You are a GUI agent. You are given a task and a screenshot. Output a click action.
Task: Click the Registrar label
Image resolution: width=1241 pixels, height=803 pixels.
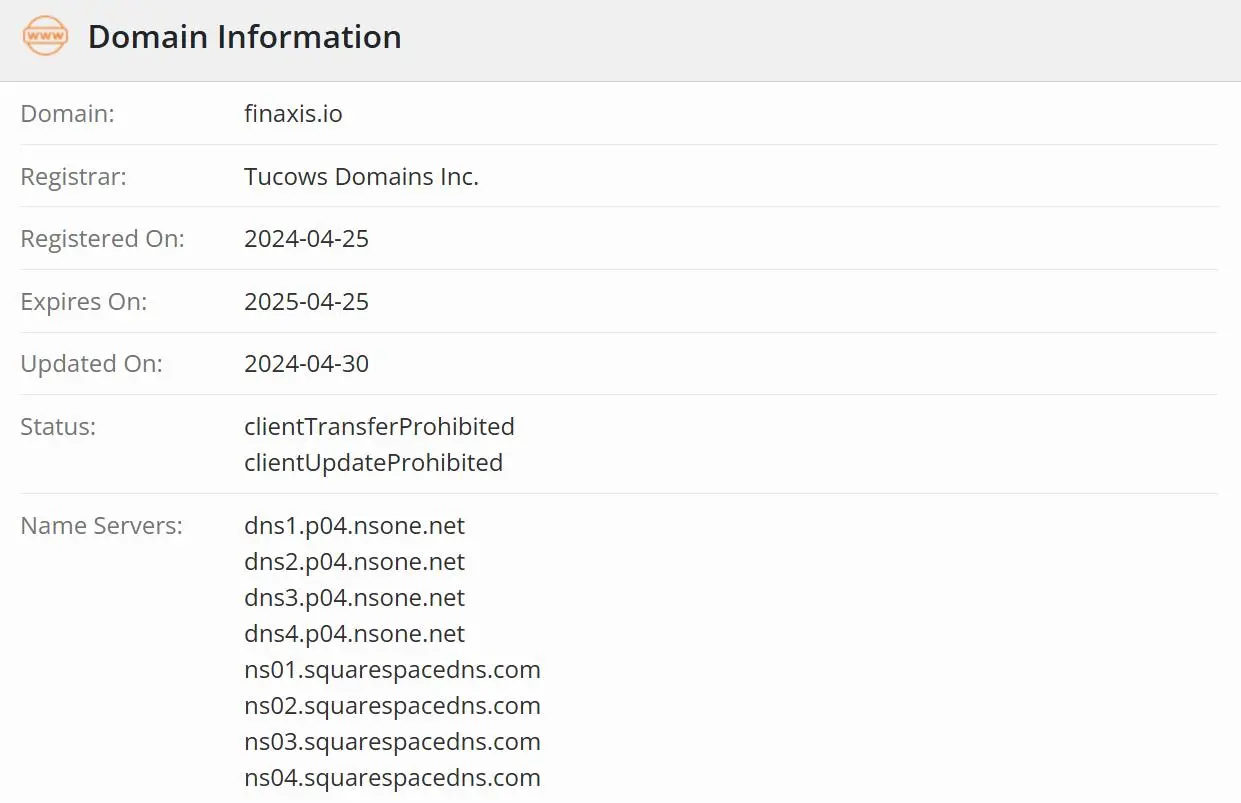click(x=74, y=177)
